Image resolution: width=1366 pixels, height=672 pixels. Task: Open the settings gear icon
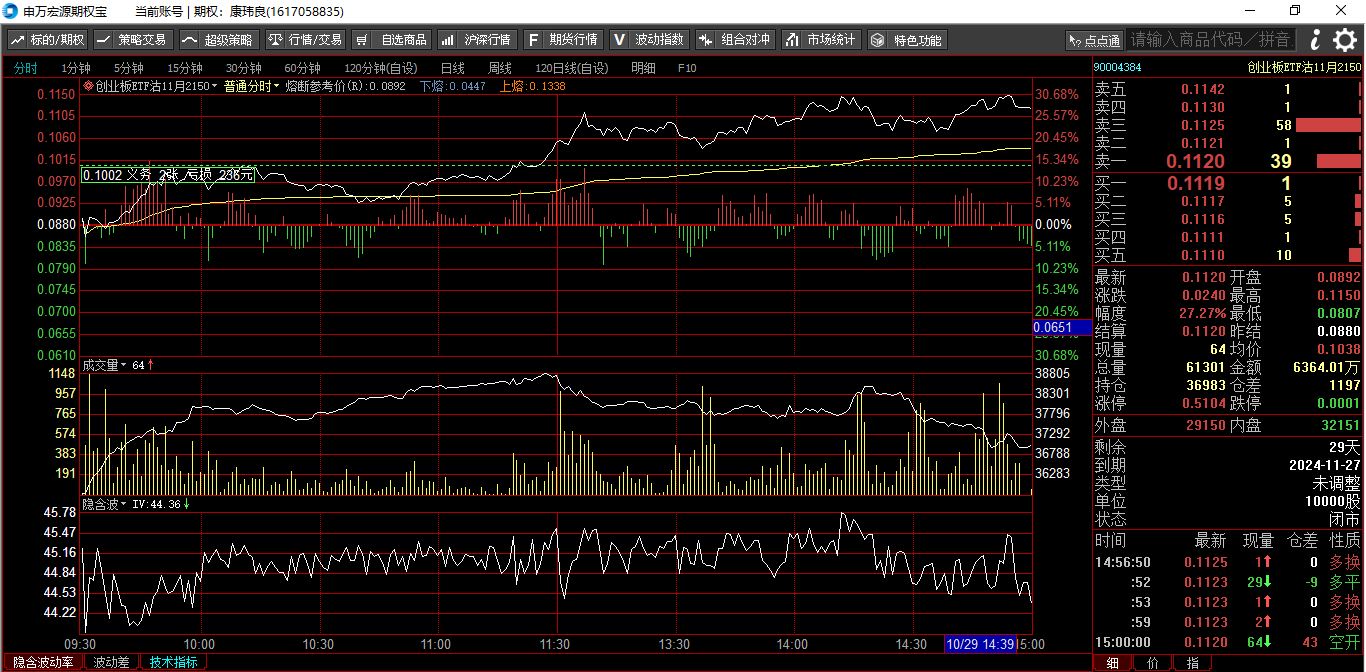pyautogui.click(x=1344, y=40)
